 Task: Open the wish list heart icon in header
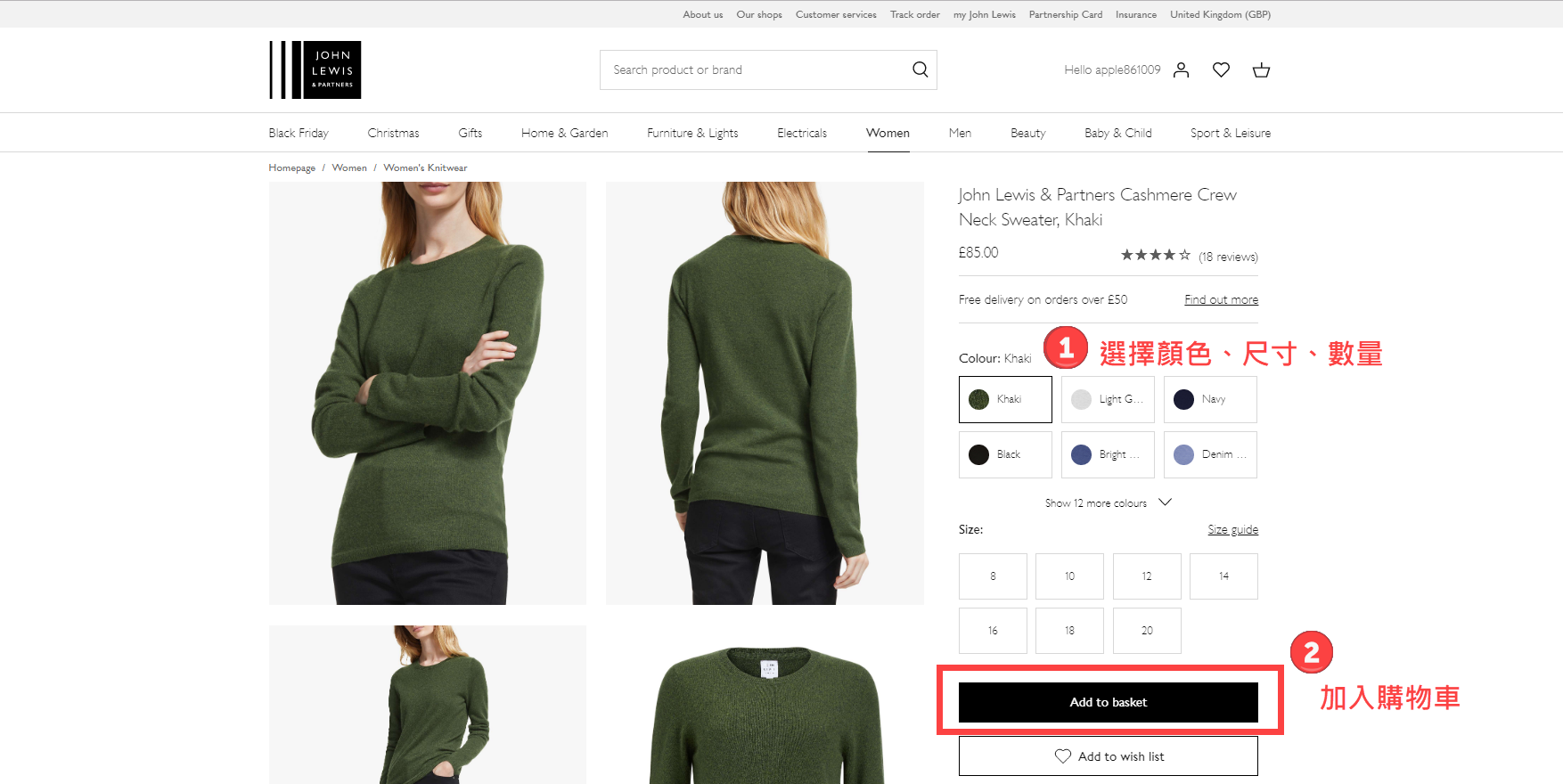(1221, 69)
